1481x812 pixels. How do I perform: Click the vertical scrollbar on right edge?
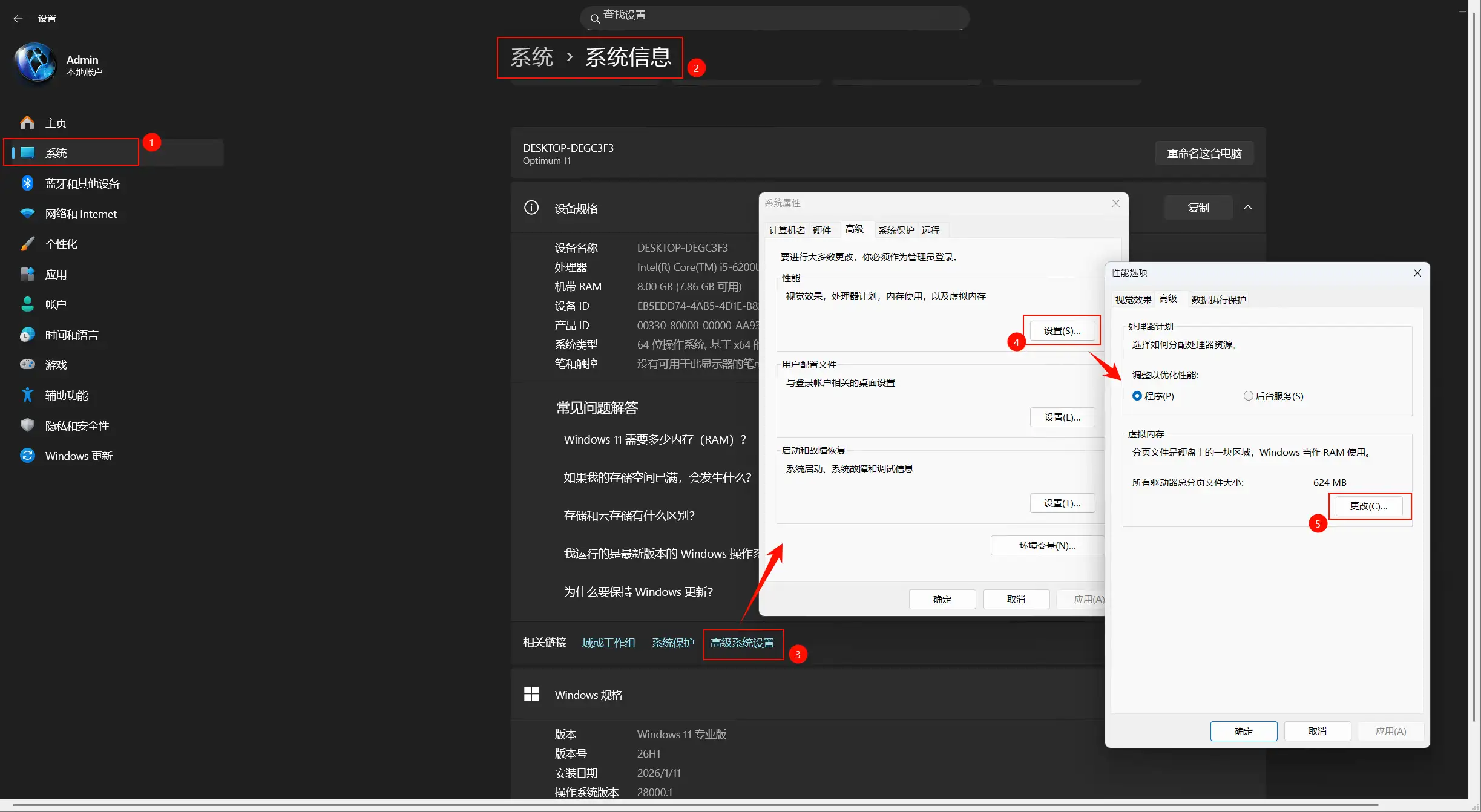pos(1474,363)
